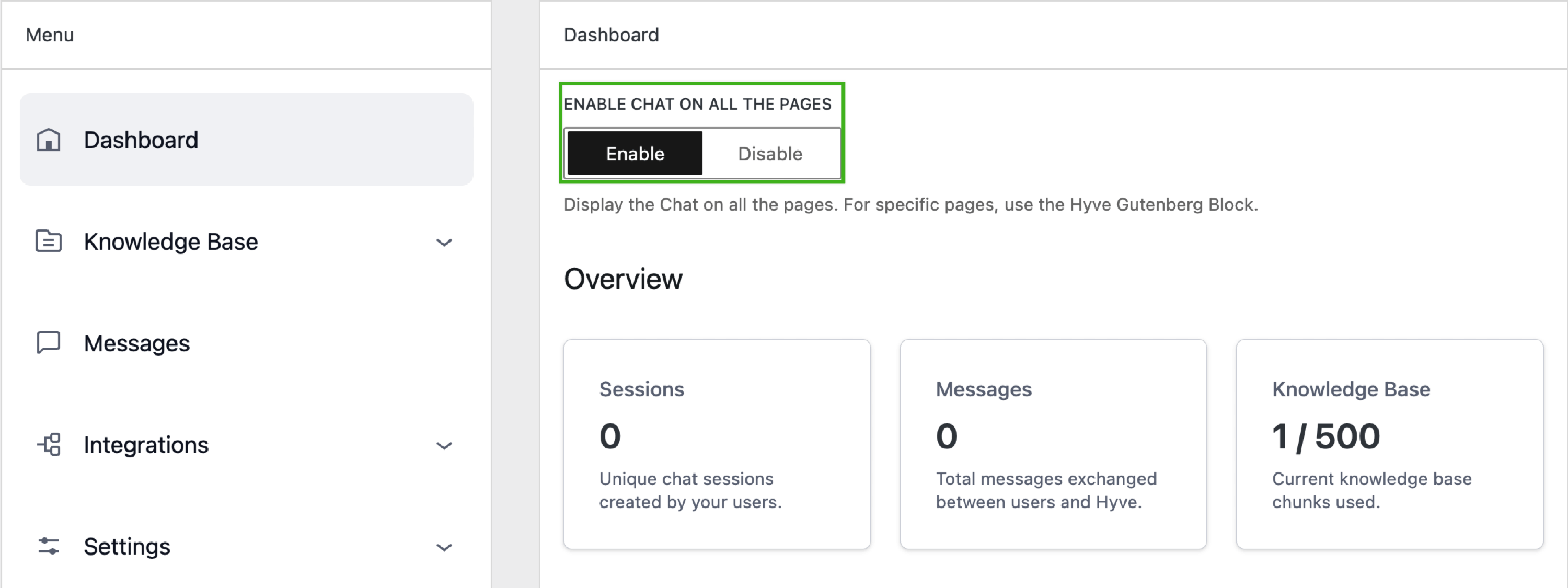This screenshot has width=1568, height=588.
Task: Expand the Settings submenu chevron
Action: tap(444, 547)
